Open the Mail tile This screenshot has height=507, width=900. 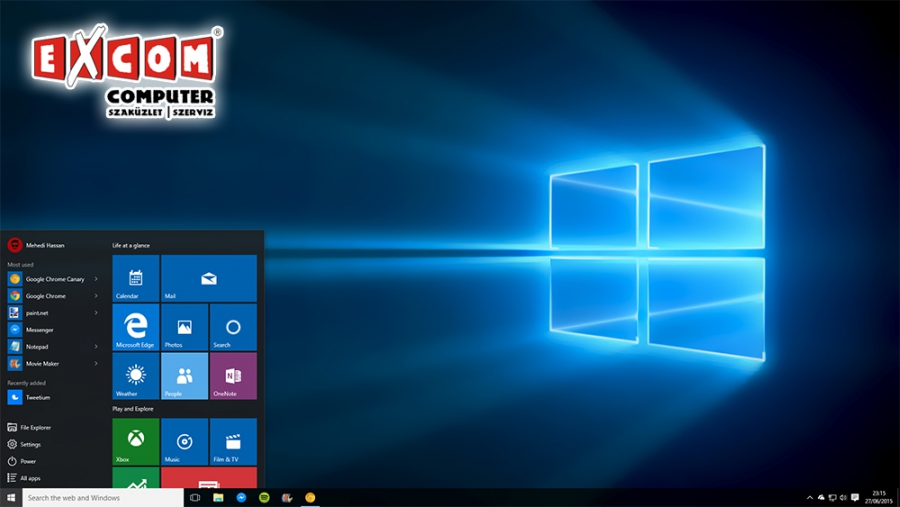pos(209,278)
